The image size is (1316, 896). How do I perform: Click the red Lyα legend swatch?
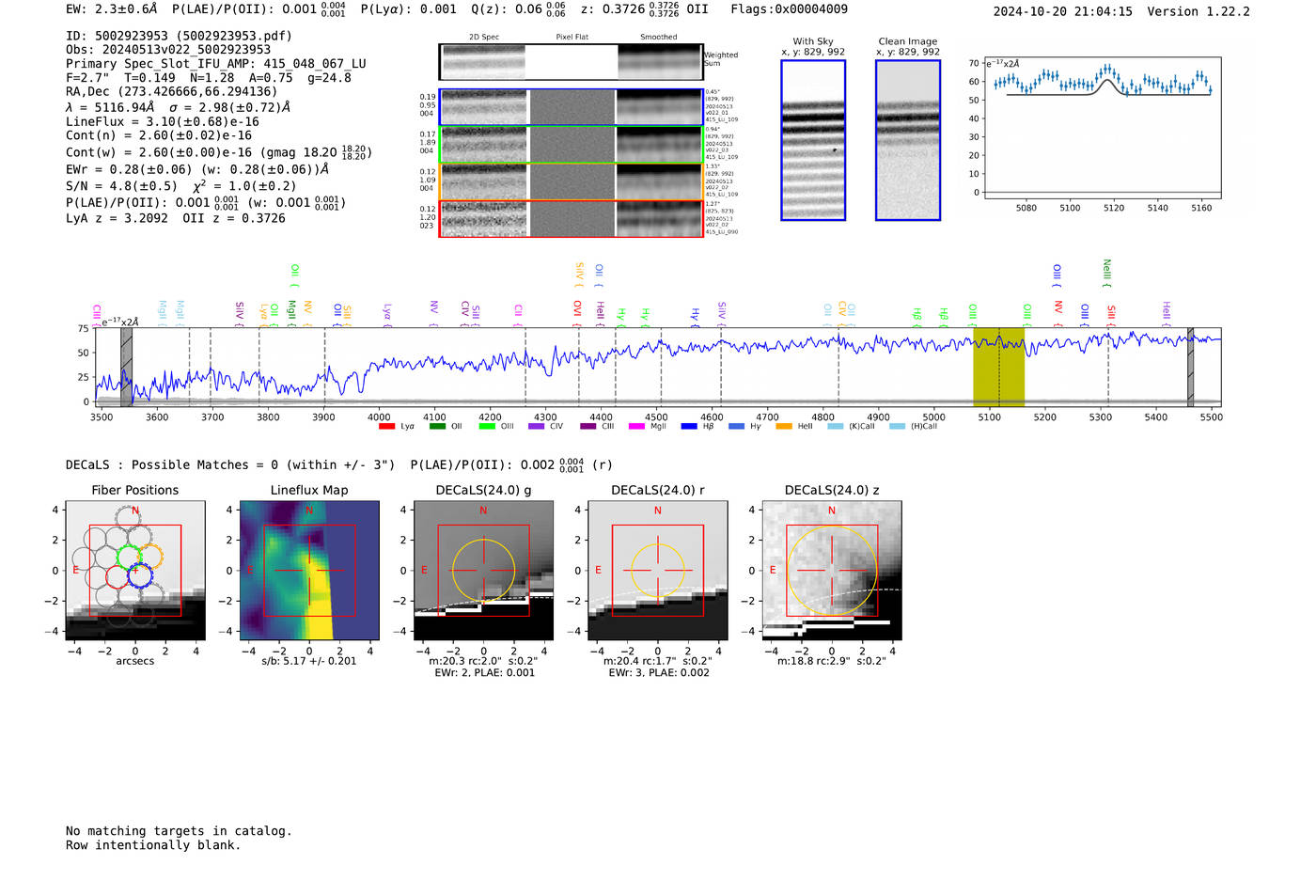pos(386,427)
